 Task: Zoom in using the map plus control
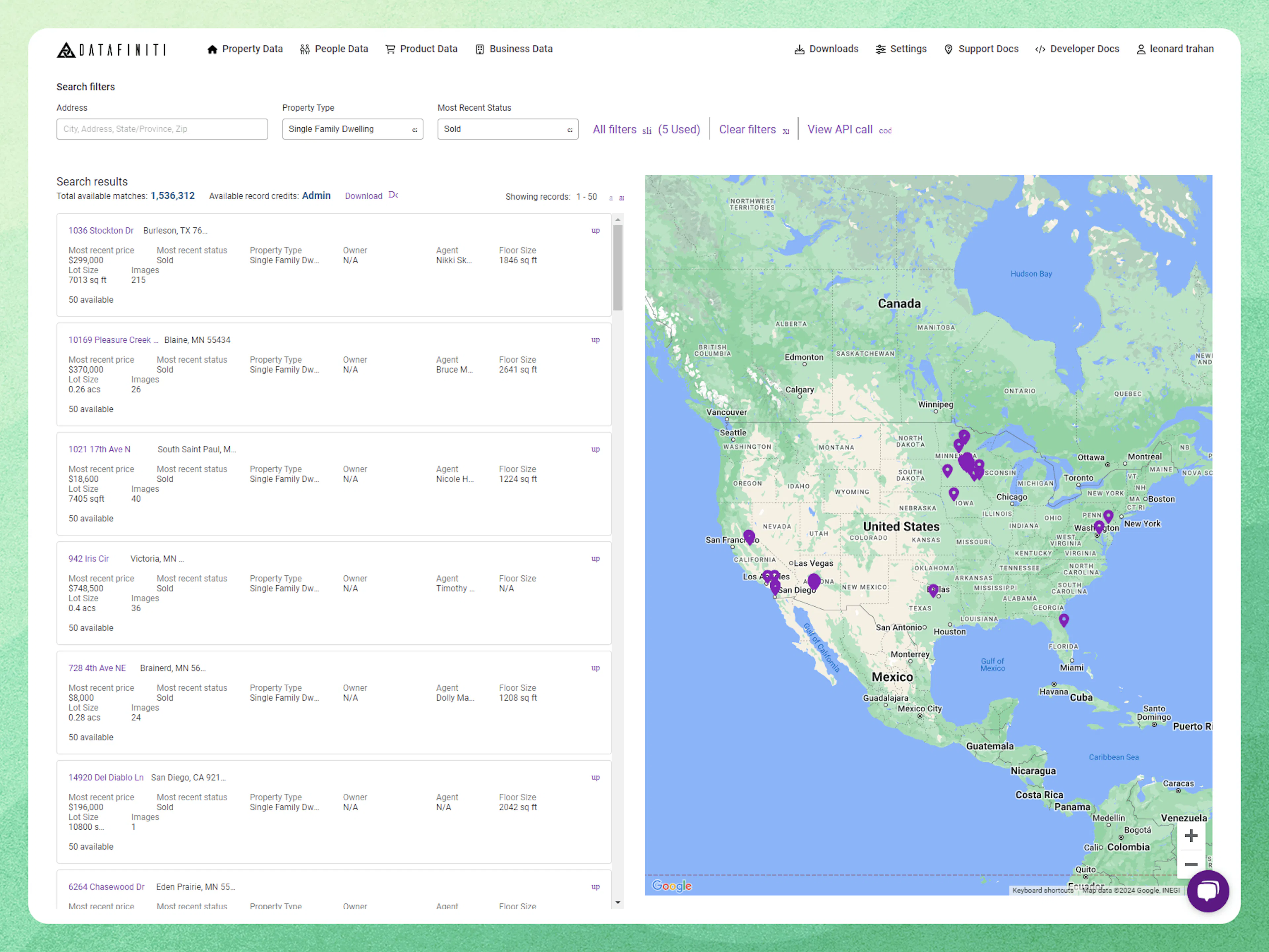point(1192,836)
